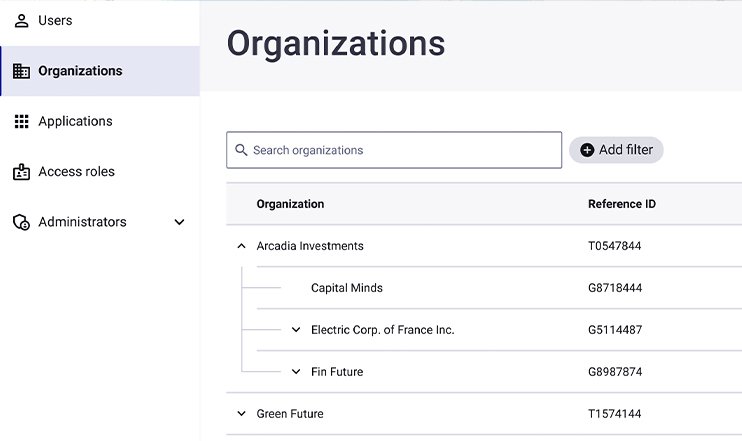Screen dimensions: 742x441
Task: Click the Access roles badge icon
Action: coord(21,172)
